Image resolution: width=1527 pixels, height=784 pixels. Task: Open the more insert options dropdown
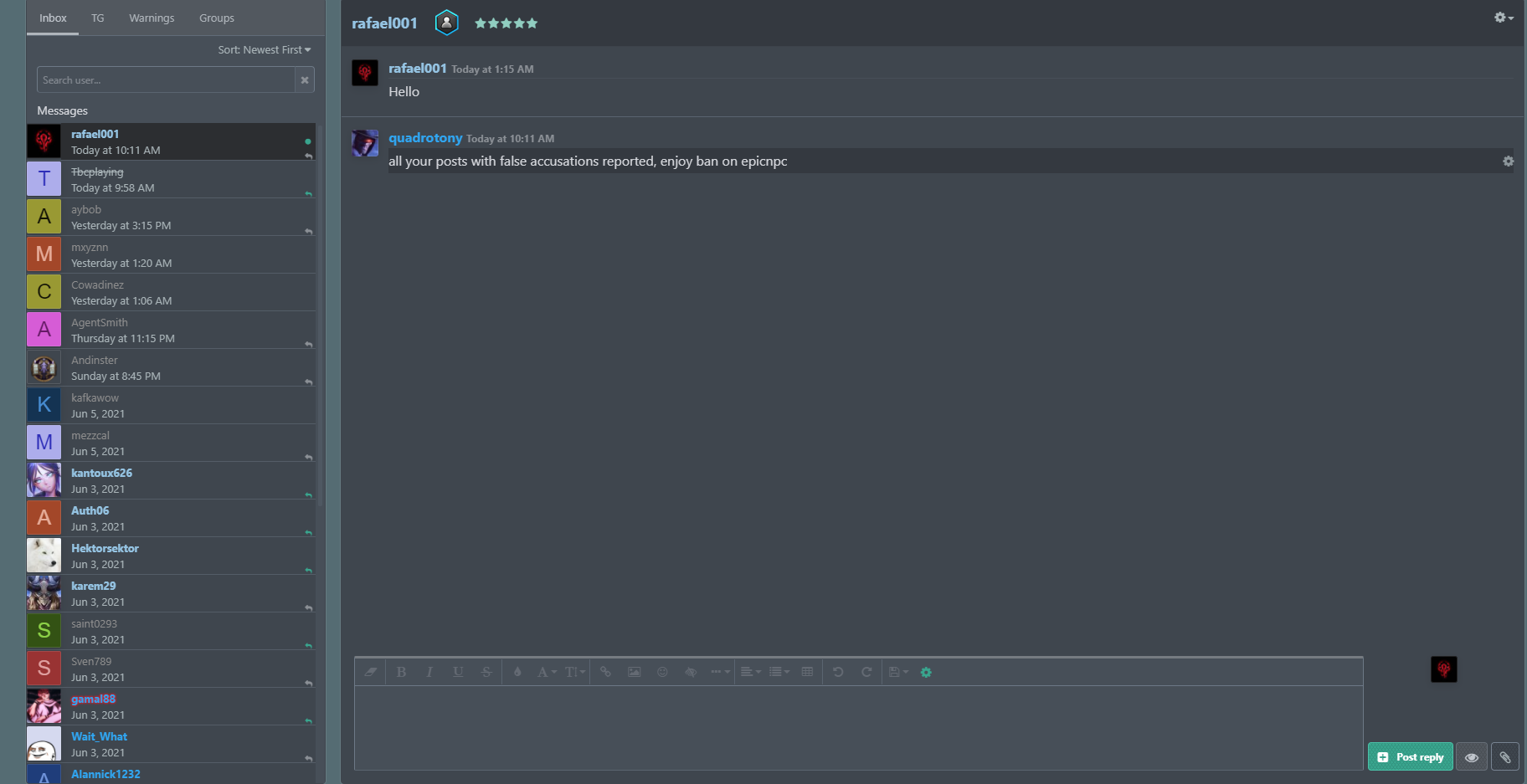pyautogui.click(x=720, y=672)
